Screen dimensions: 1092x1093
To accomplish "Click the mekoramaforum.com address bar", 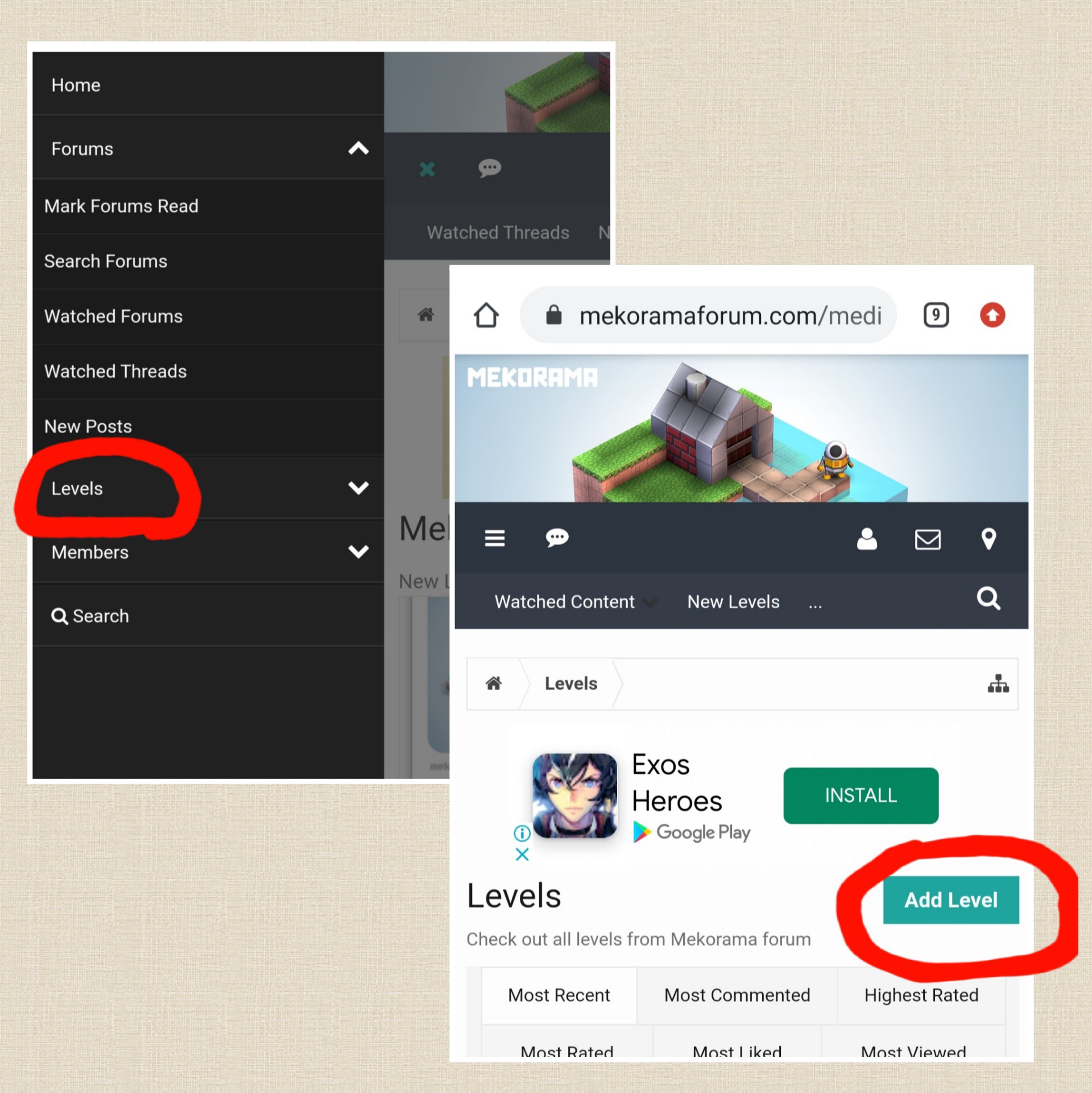I will (708, 315).
